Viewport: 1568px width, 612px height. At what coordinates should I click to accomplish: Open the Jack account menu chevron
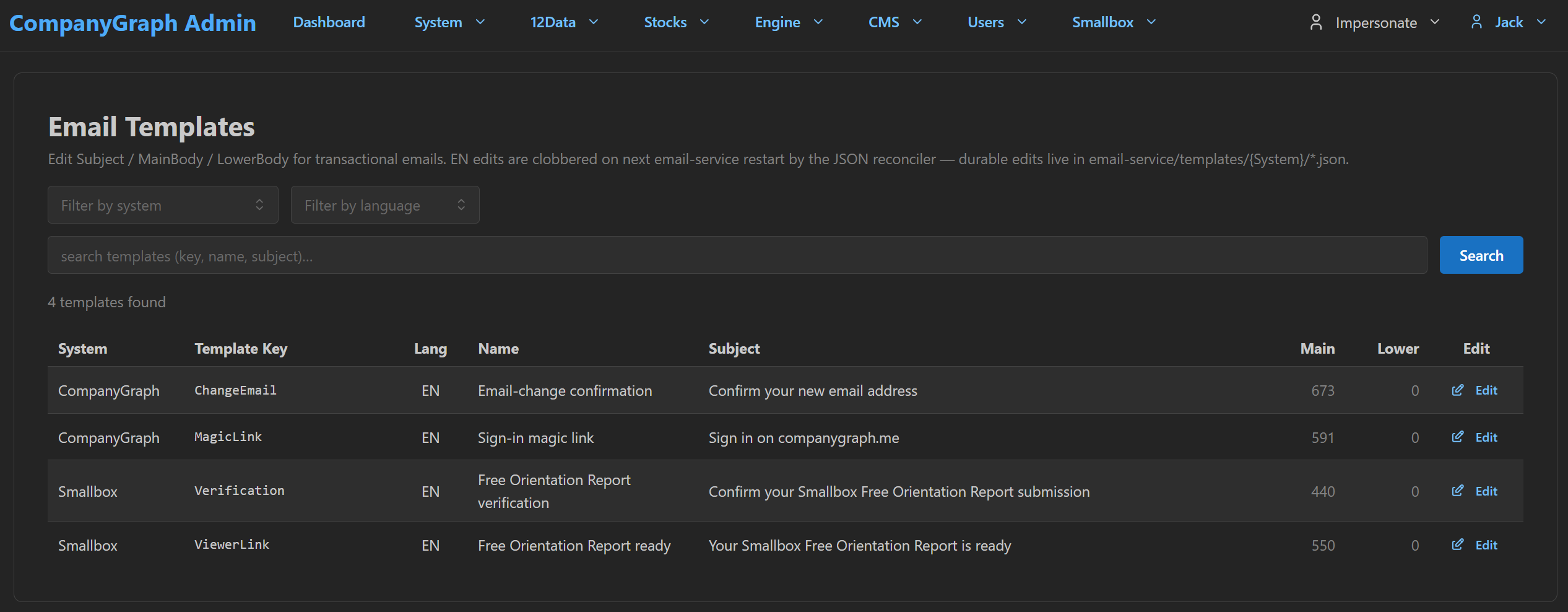click(1541, 22)
